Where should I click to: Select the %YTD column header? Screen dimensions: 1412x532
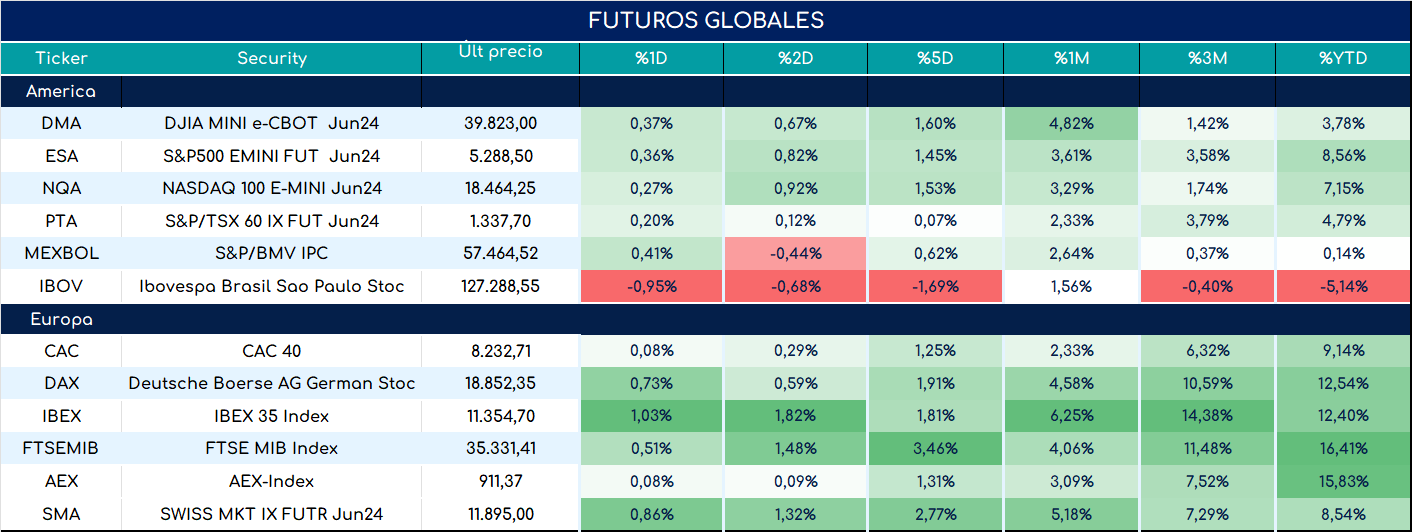[1343, 58]
